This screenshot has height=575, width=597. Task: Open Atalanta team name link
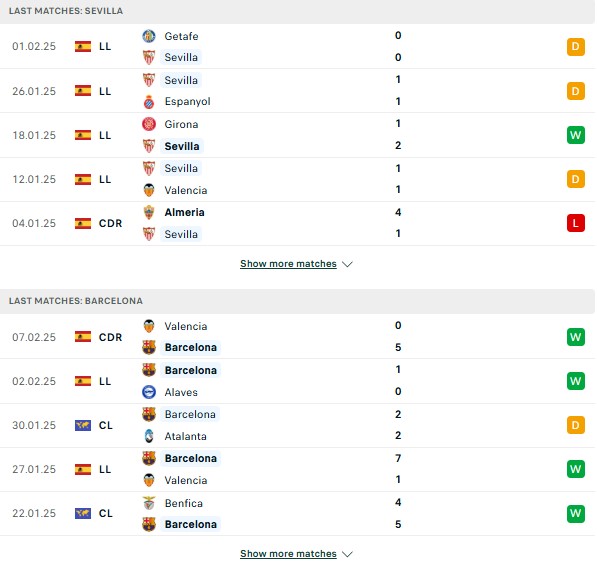185,436
